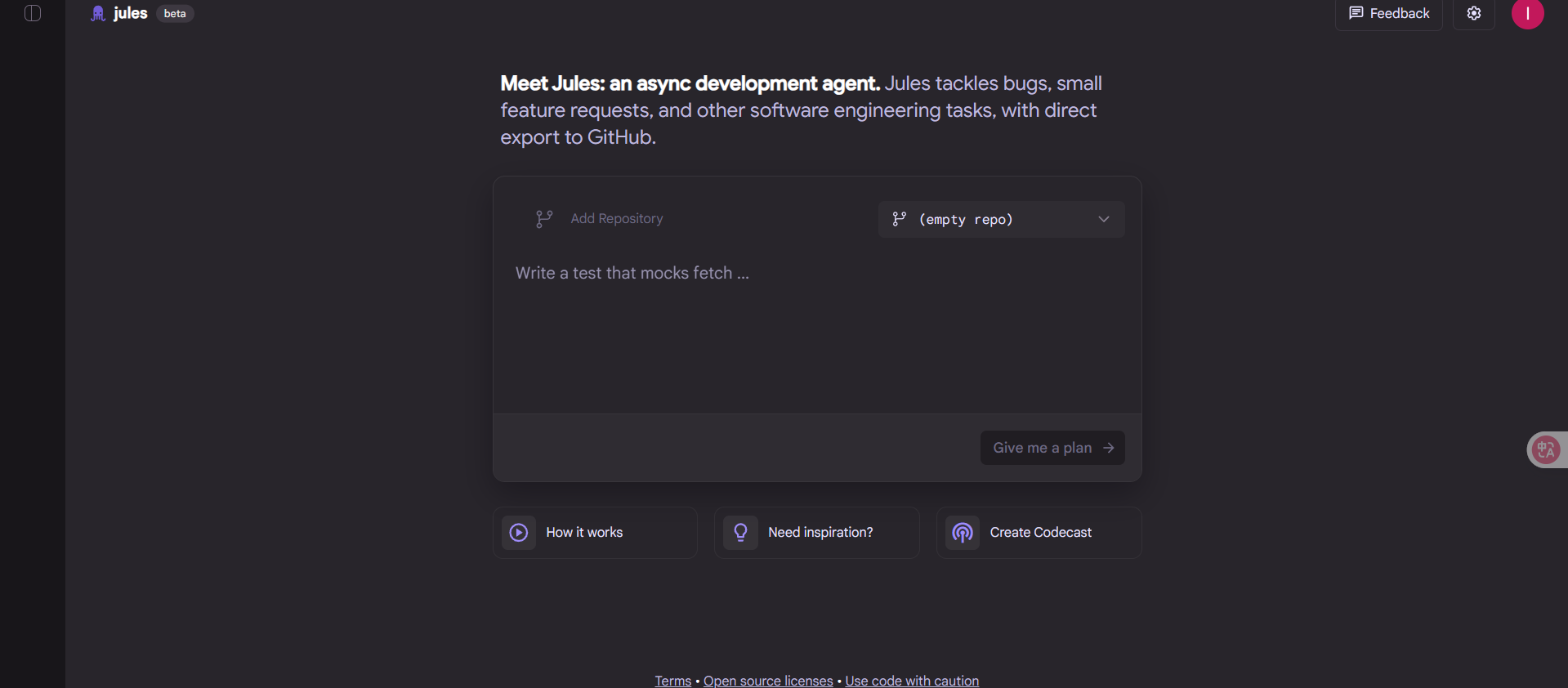Expand the (empty repo) branch dropdown
Image resolution: width=1568 pixels, height=688 pixels.
[x=1002, y=219]
